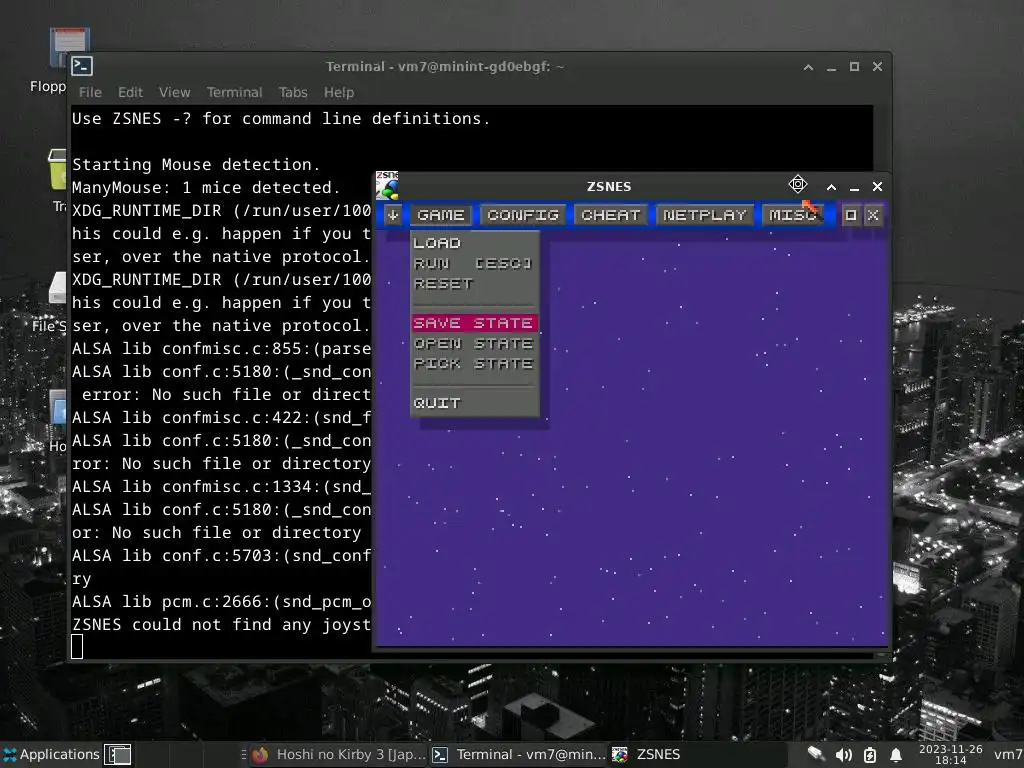Viewport: 1024px width, 768px height.
Task: Select the Floppy desktop icon
Action: (69, 47)
